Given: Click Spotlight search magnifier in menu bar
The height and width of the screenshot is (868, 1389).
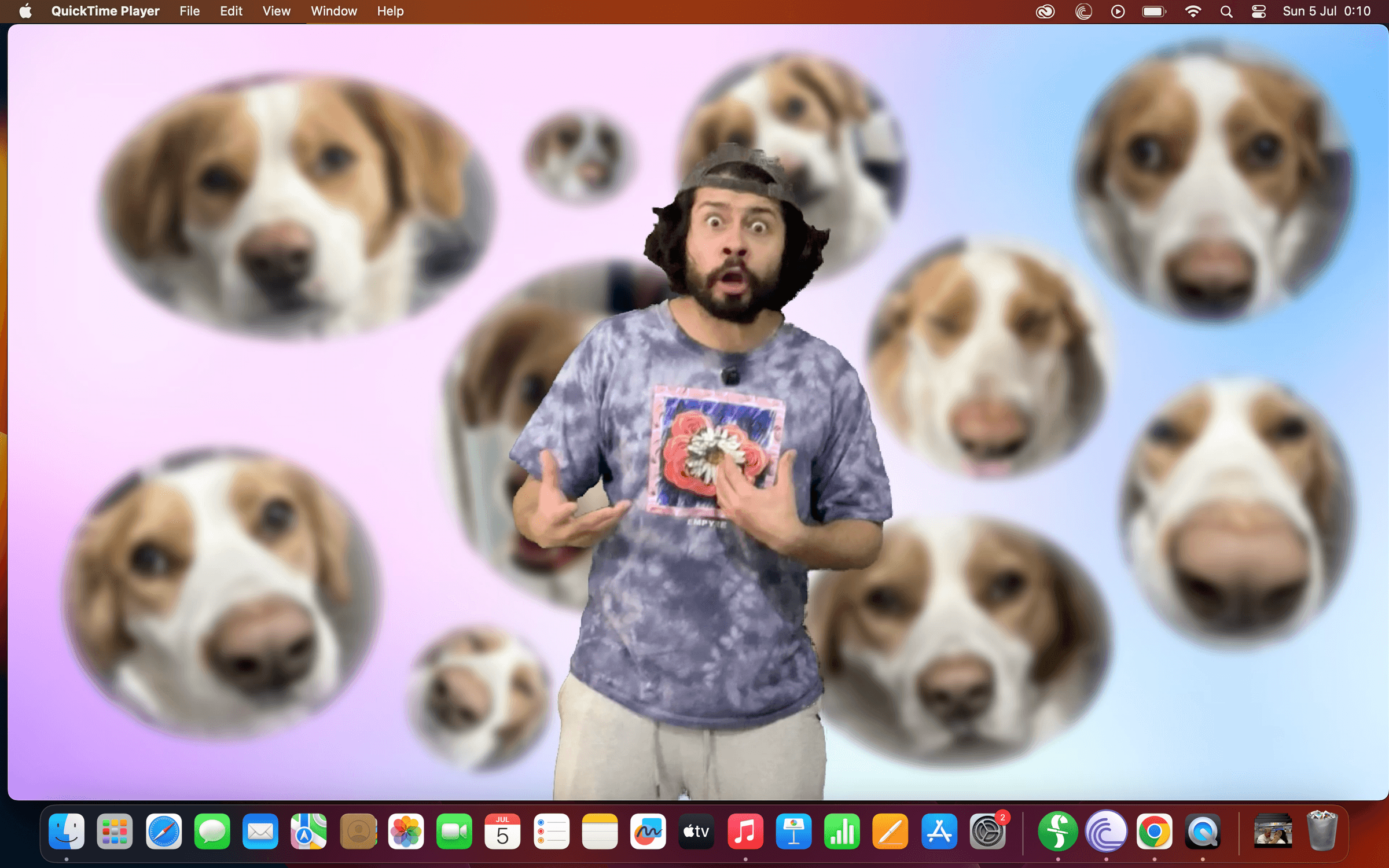Looking at the screenshot, I should click(1226, 12).
